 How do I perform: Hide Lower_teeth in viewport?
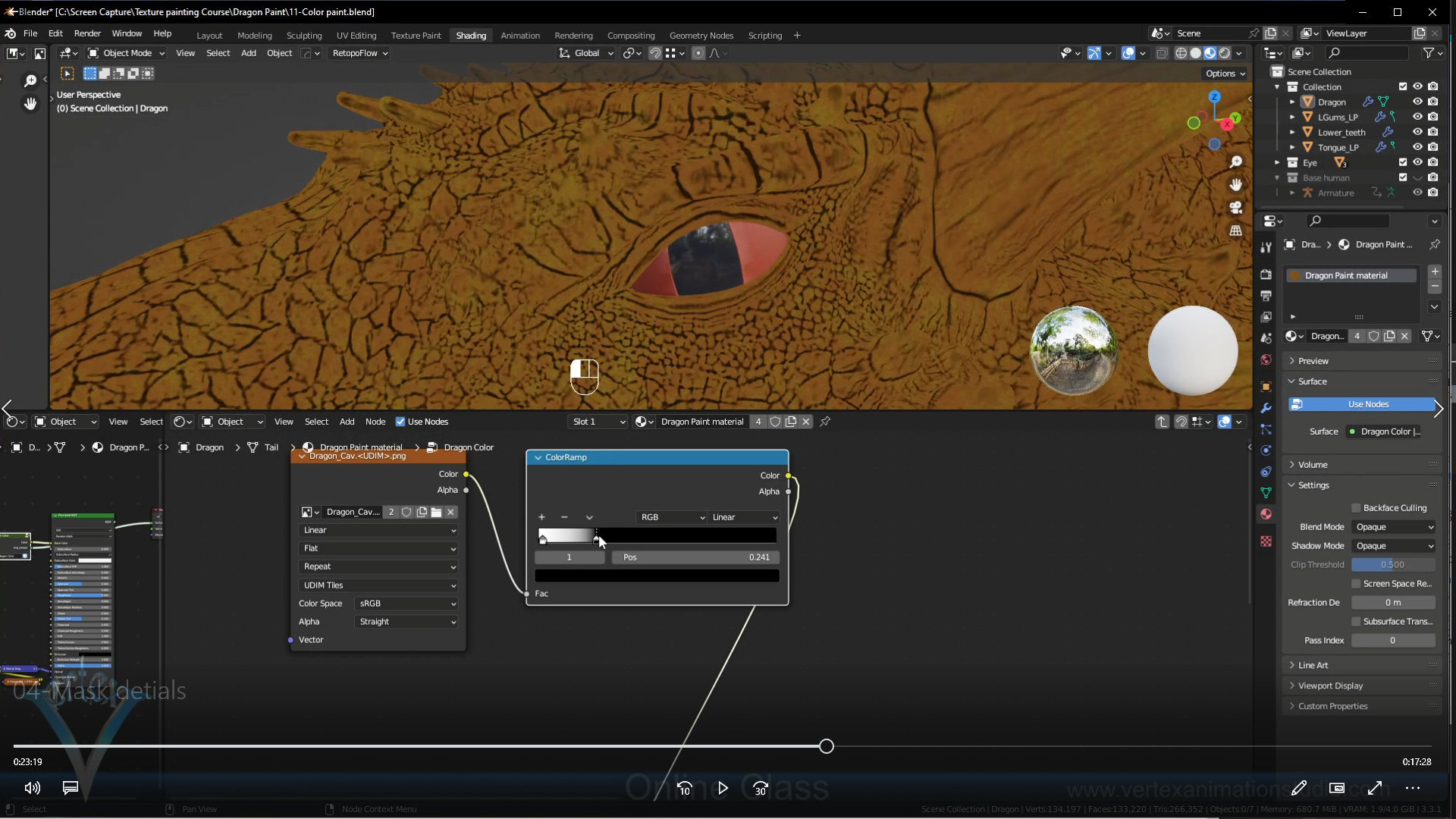[x=1417, y=132]
